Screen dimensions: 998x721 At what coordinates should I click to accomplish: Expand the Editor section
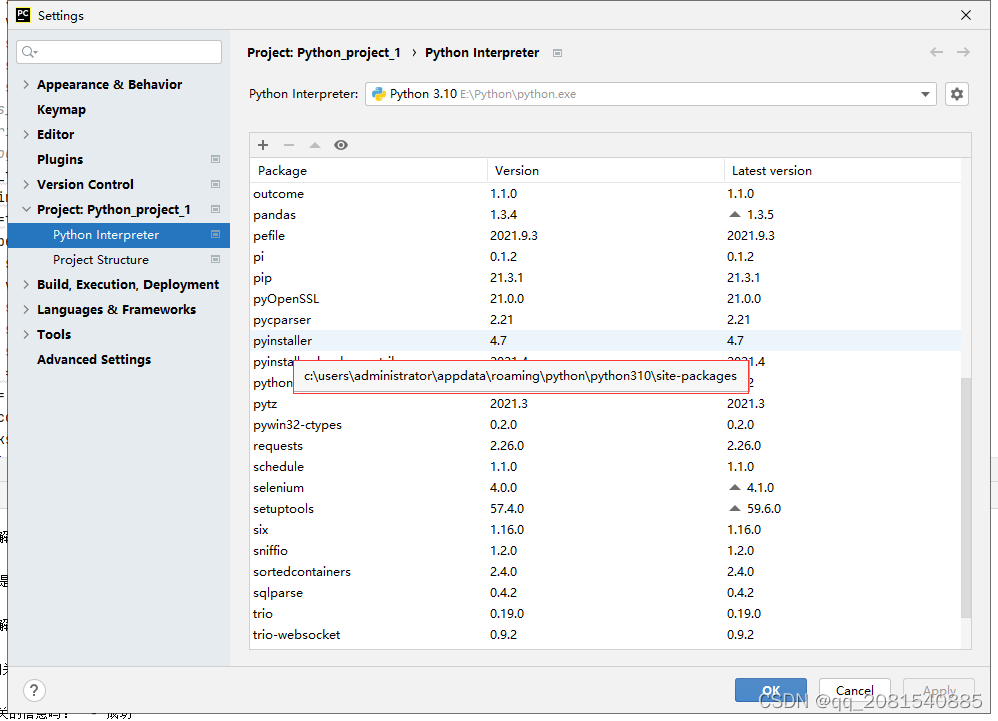coord(26,134)
